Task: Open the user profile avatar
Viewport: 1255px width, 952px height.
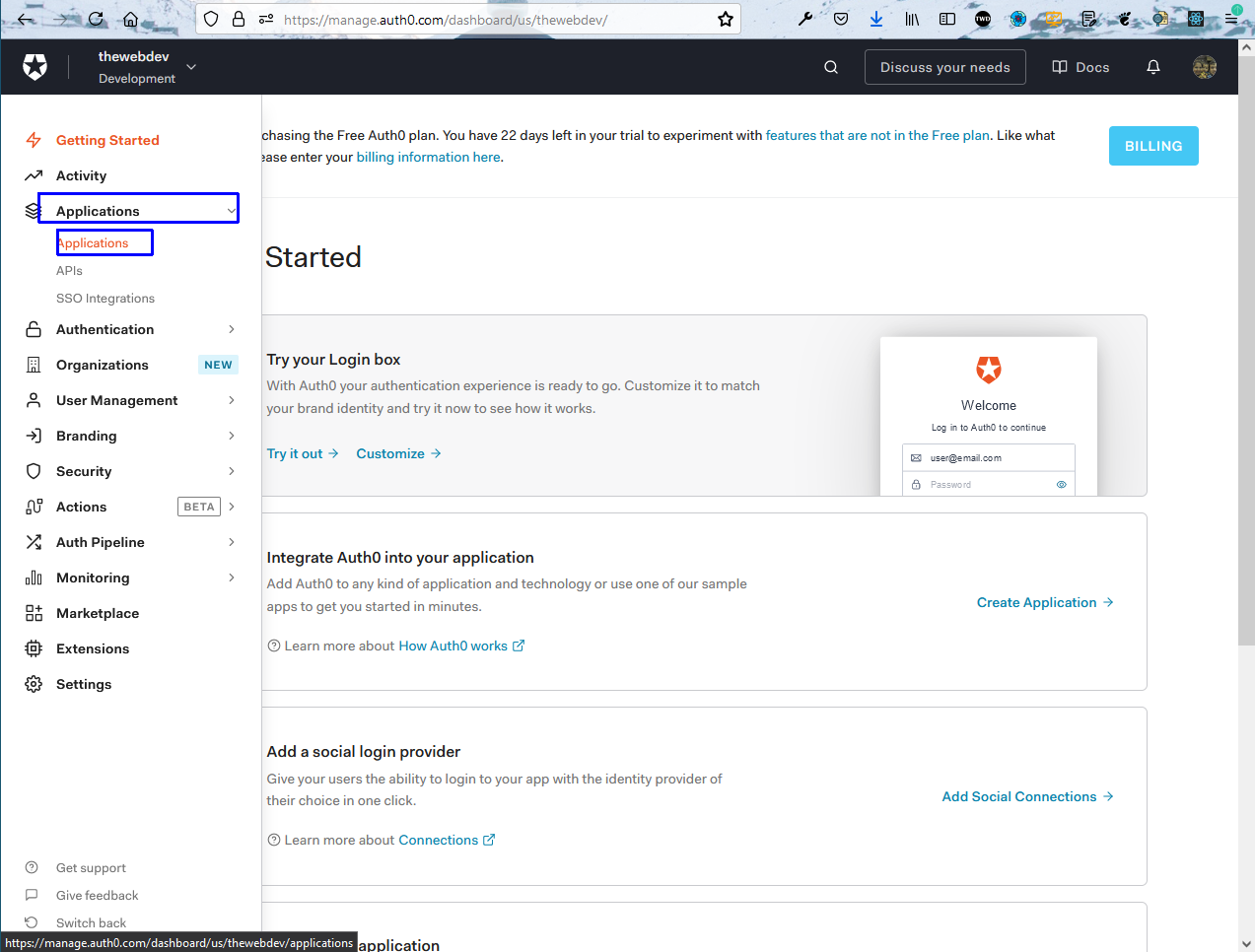Action: 1205,67
